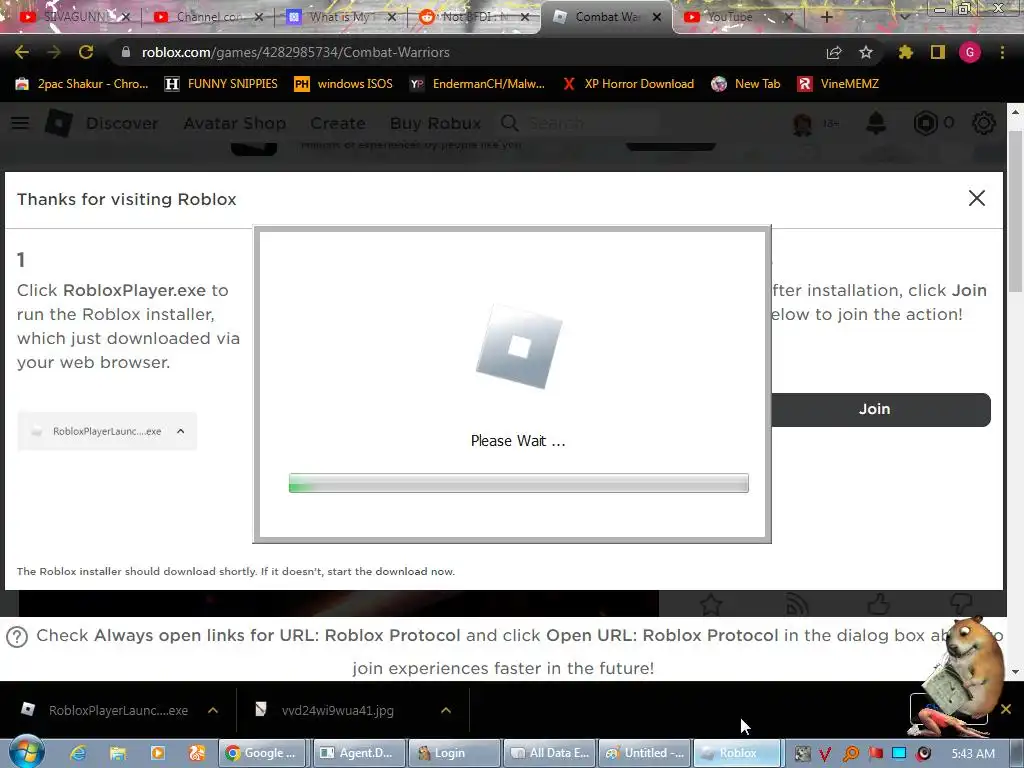Open the VineMEMZ bookmark
Viewport: 1024px width, 768px height.
point(839,84)
